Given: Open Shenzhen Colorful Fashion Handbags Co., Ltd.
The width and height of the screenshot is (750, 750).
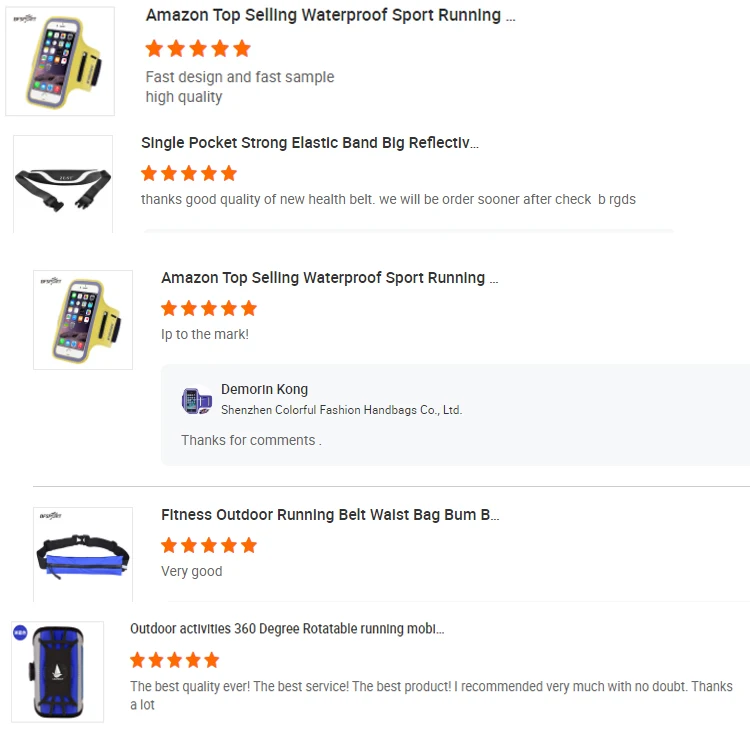Looking at the screenshot, I should pos(342,410).
